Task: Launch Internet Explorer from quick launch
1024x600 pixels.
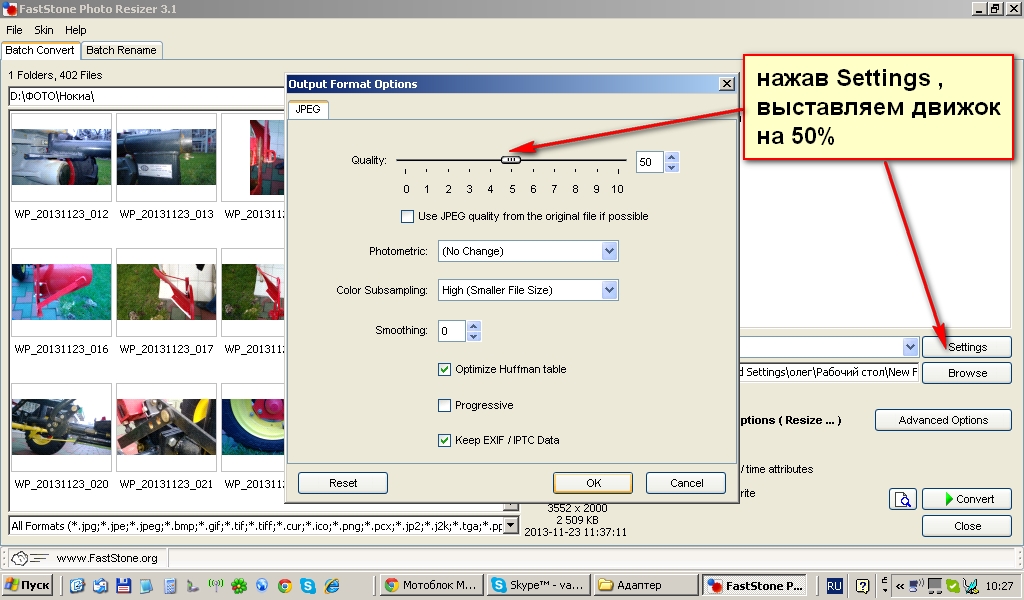Action: [x=332, y=586]
